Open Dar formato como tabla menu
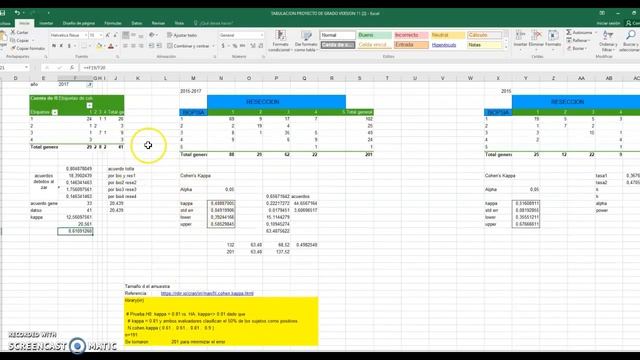This screenshot has height=360, width=640. click(x=306, y=41)
